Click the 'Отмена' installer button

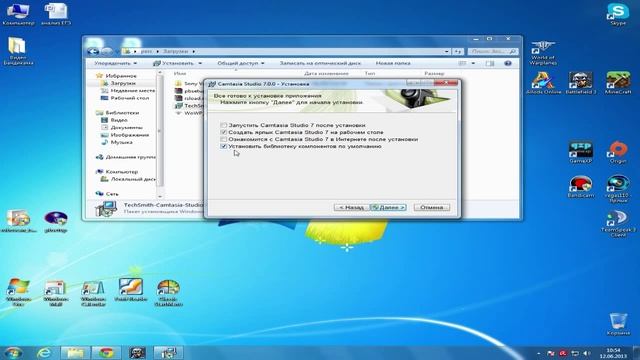tap(431, 207)
